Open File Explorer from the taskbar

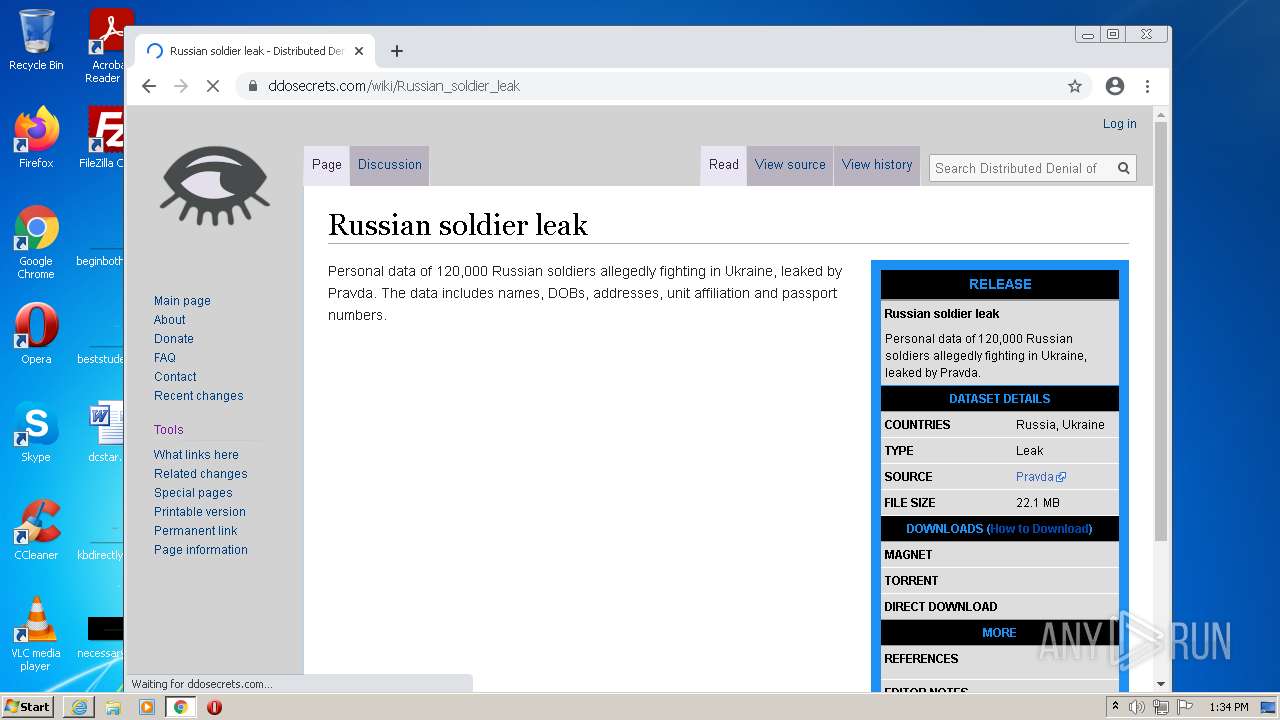point(113,707)
